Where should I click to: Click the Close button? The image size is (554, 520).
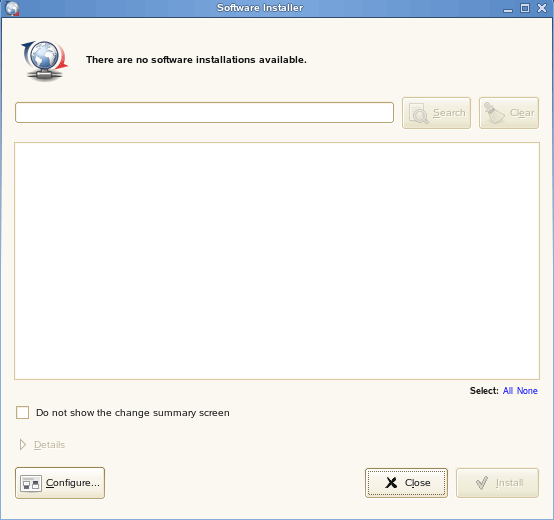pyautogui.click(x=406, y=483)
